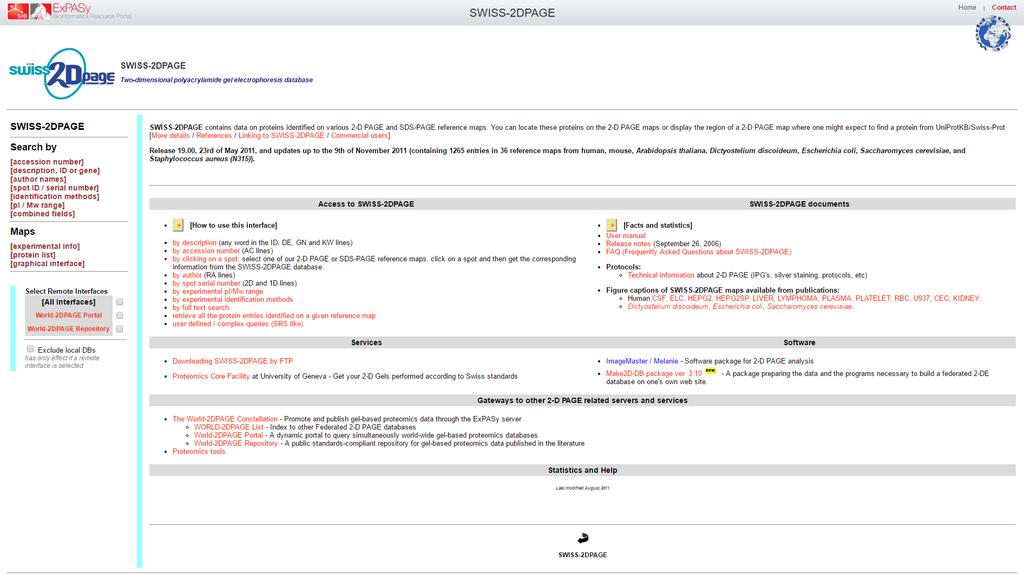
Task: Open World-2DPAGE Repository gateway link
Action: (236, 443)
